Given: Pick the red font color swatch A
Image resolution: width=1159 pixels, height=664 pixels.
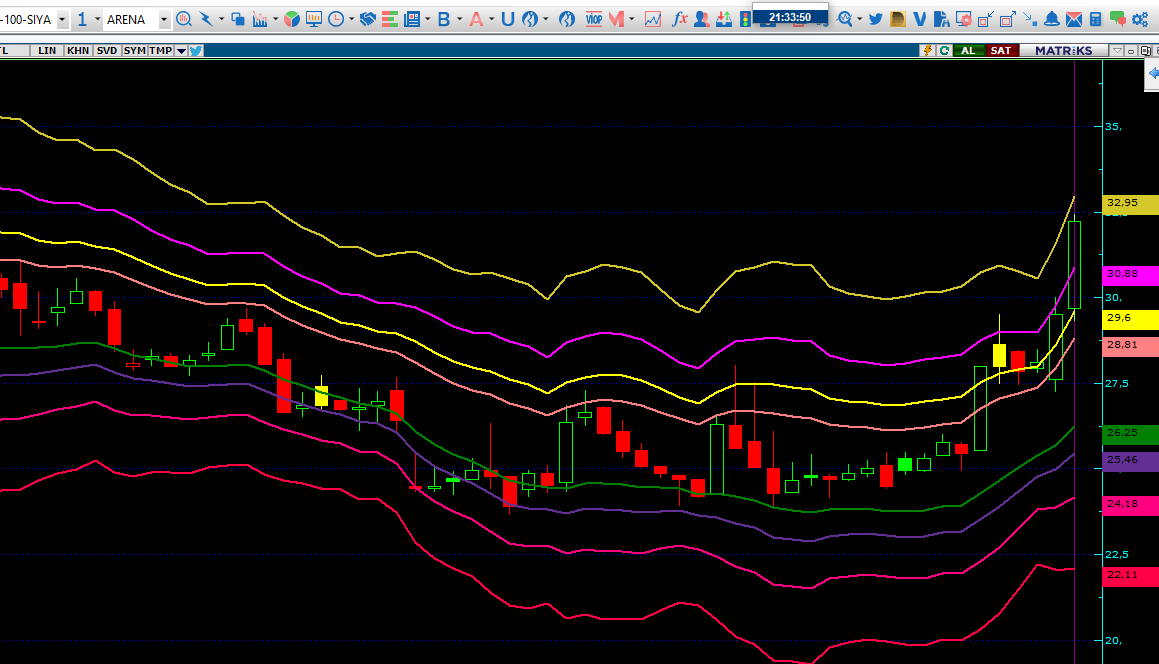Looking at the screenshot, I should click(477, 17).
